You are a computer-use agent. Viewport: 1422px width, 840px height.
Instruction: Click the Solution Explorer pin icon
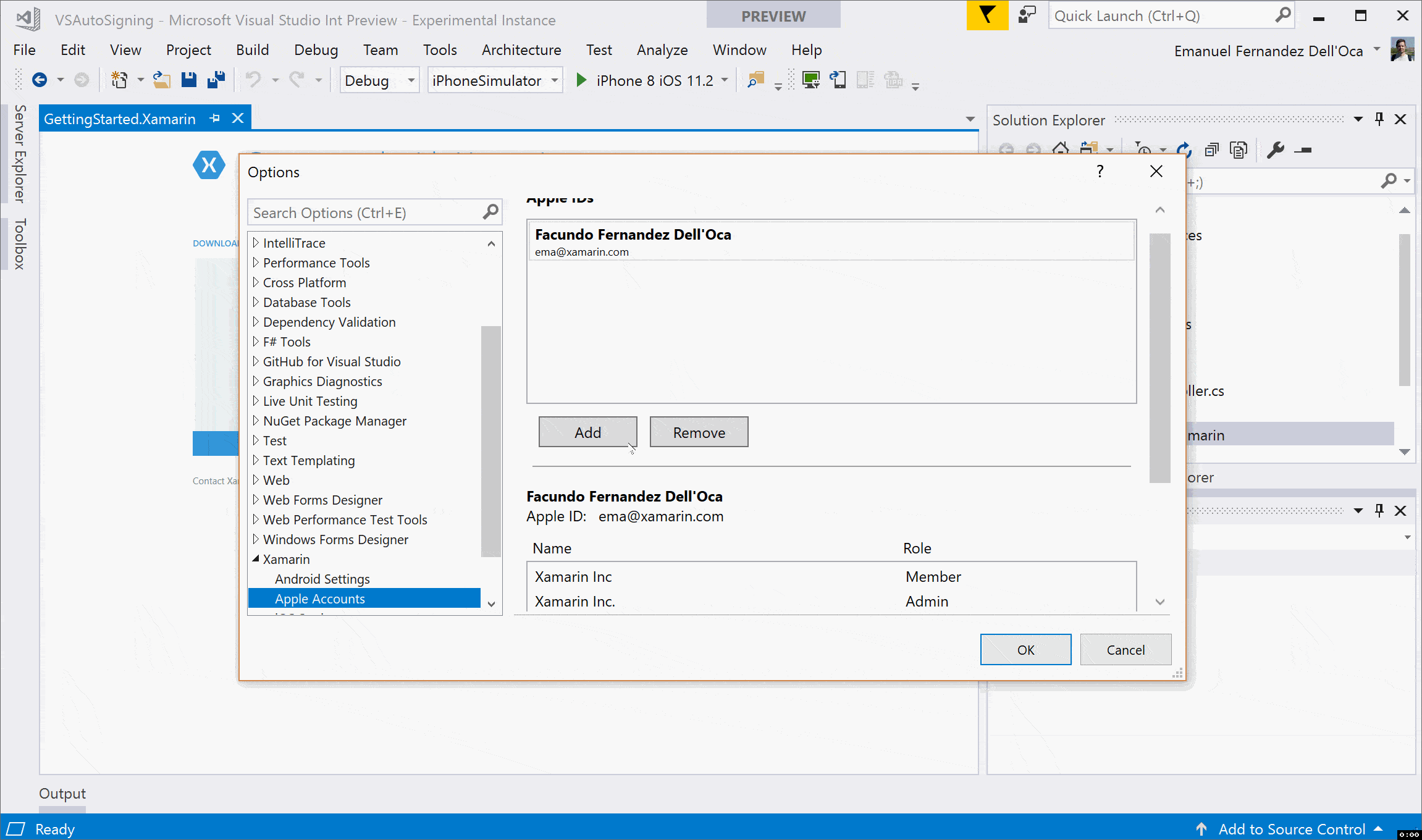coord(1378,119)
